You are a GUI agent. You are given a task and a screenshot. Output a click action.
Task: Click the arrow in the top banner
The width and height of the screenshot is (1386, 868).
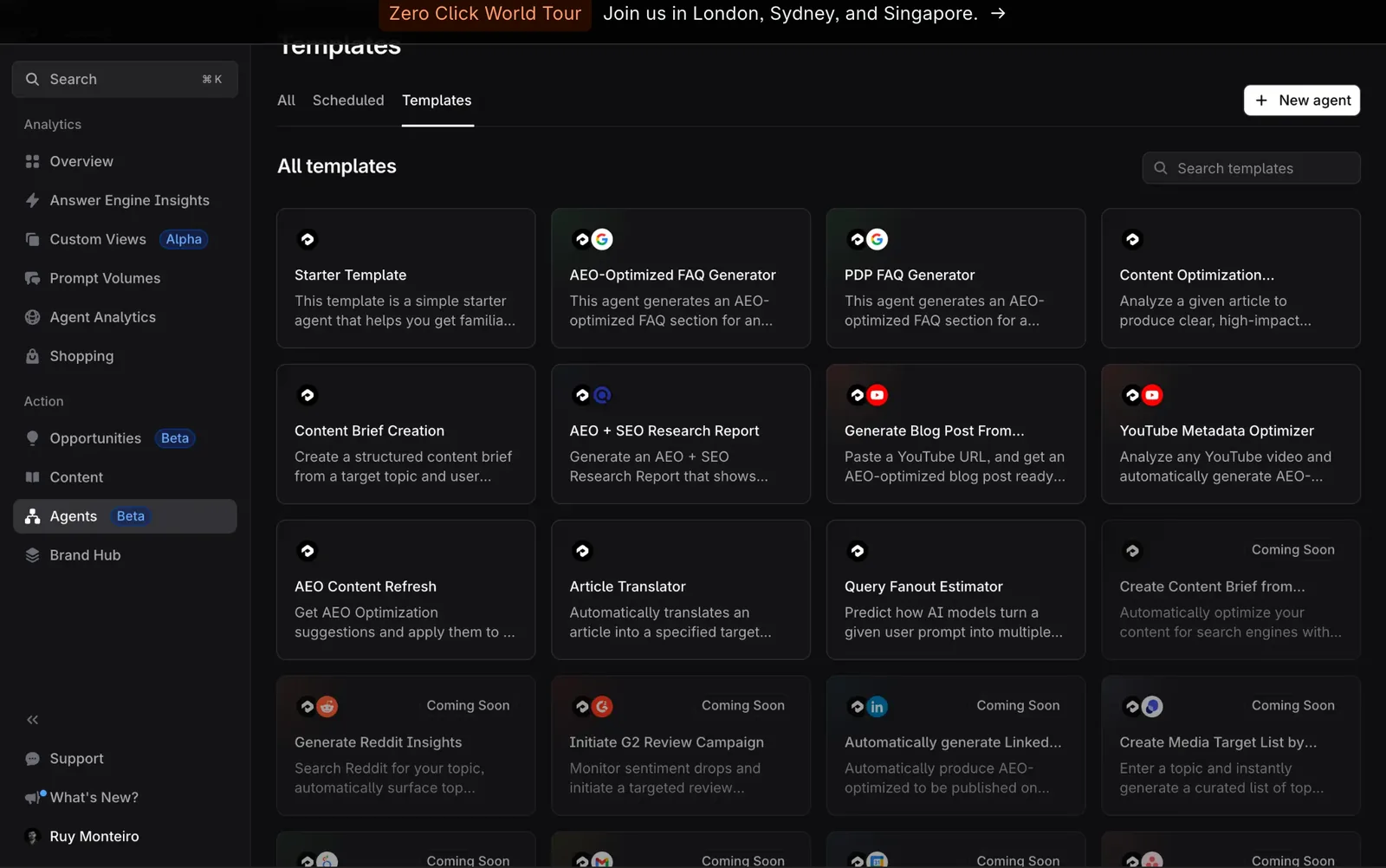998,14
